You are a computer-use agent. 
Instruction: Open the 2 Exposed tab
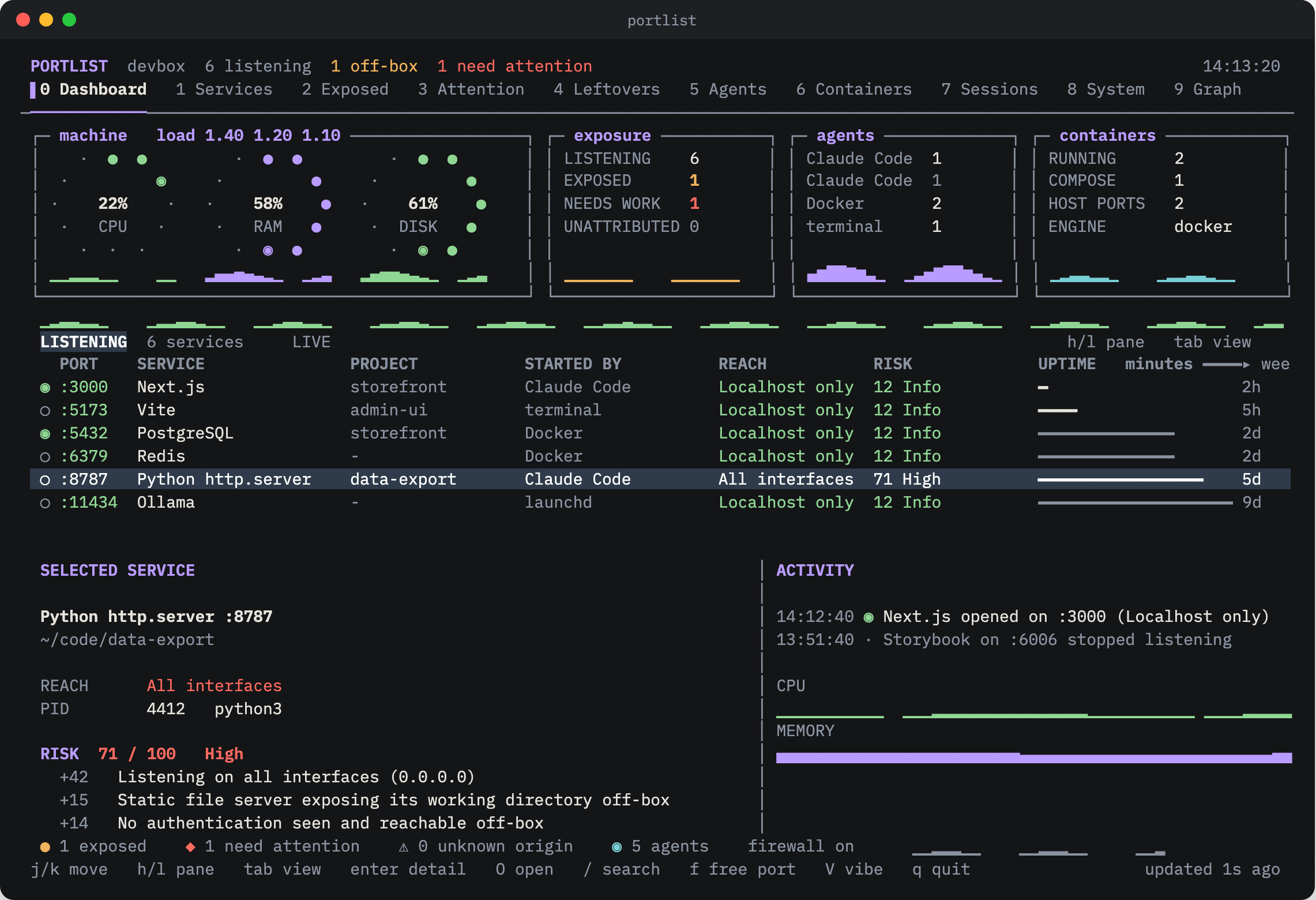[345, 89]
